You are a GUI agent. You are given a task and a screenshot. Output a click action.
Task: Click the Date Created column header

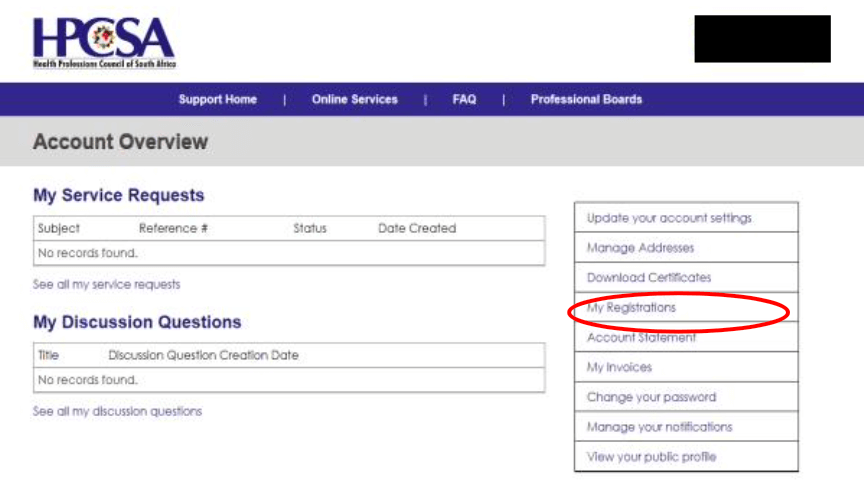(416, 229)
